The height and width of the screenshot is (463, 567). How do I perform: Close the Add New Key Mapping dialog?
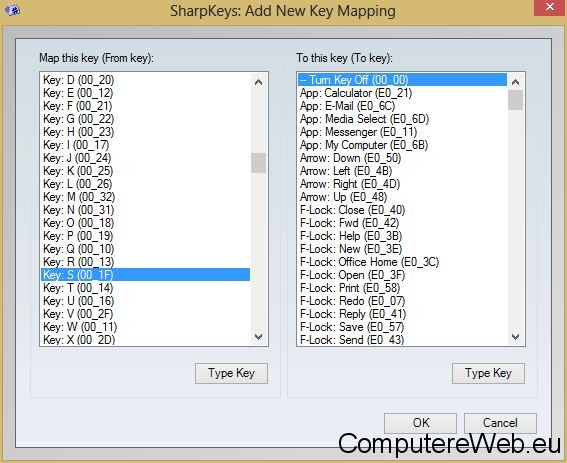click(x=550, y=7)
